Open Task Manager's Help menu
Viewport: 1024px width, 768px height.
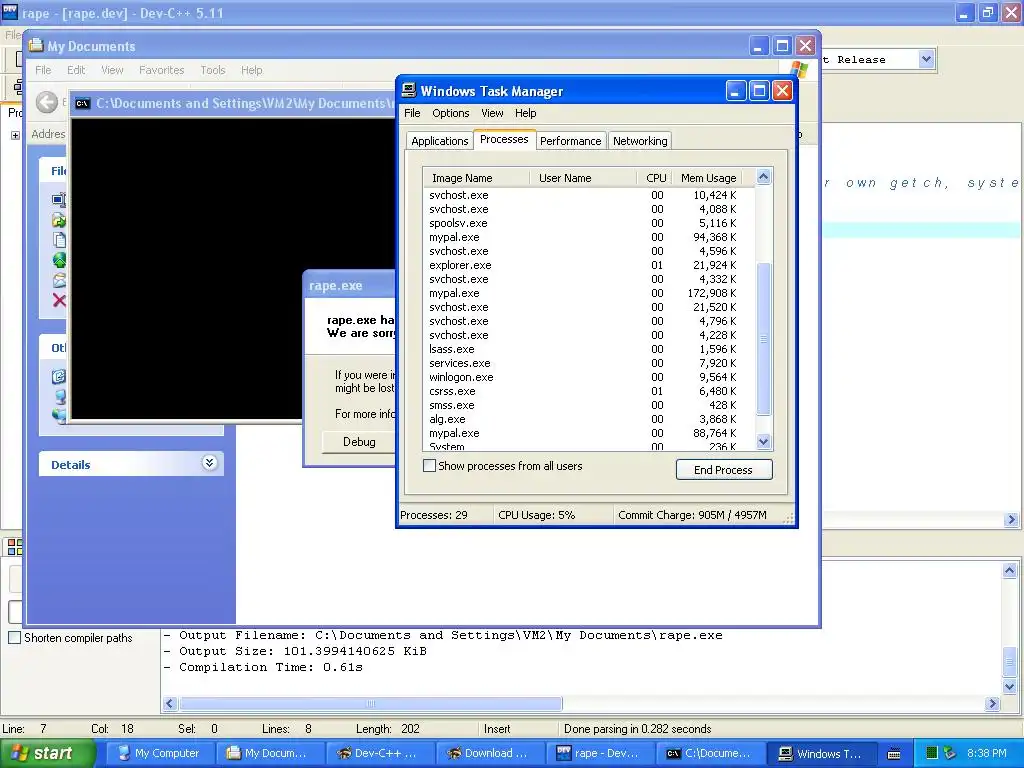coord(526,113)
